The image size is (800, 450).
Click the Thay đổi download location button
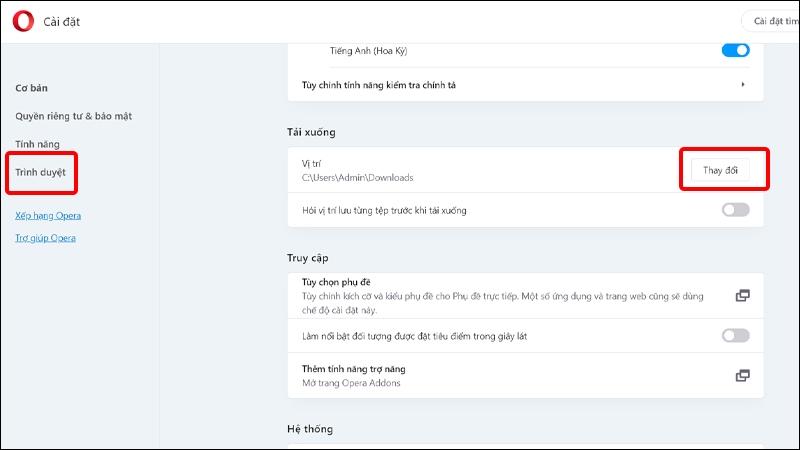726,170
